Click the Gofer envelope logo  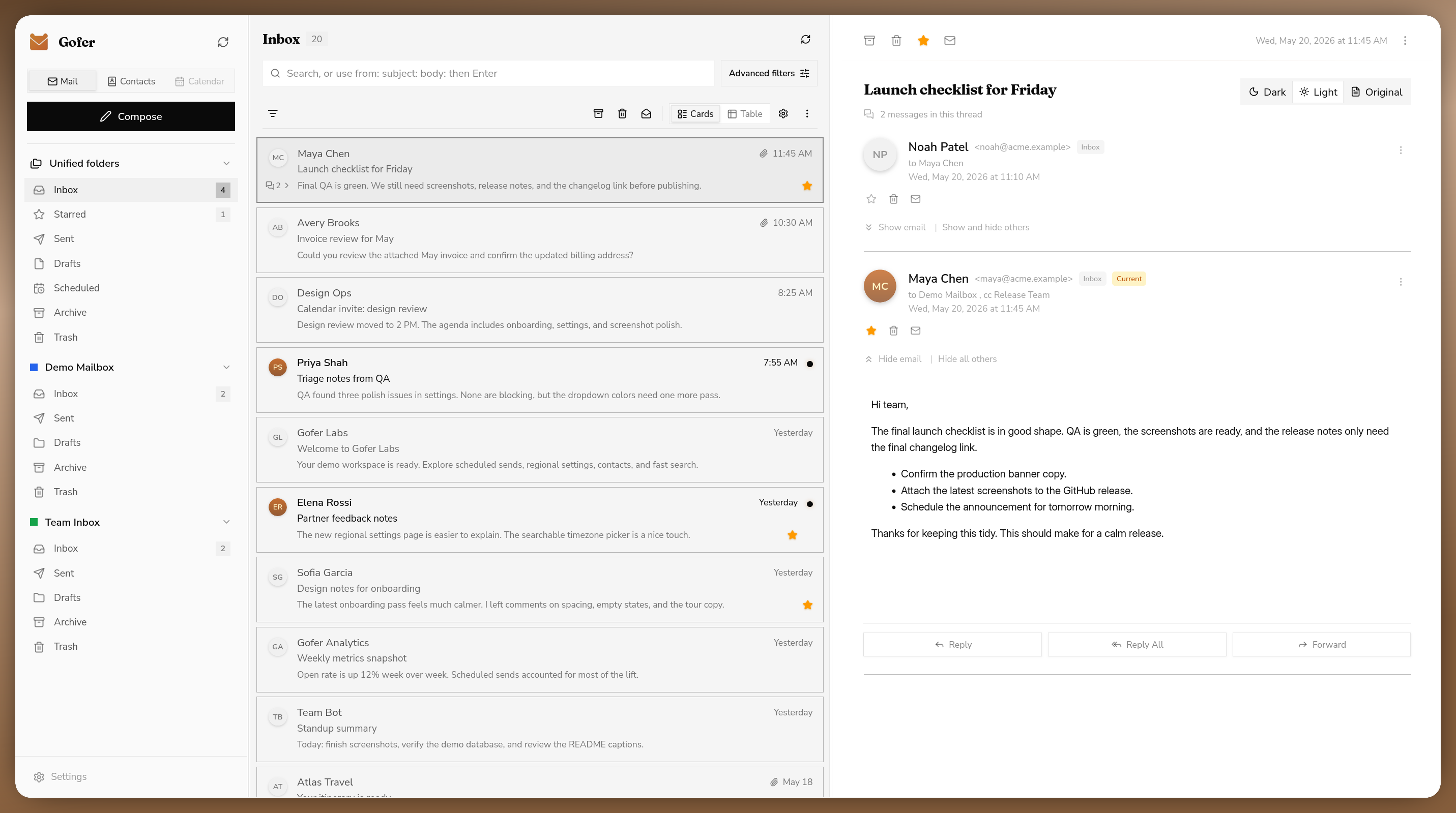pyautogui.click(x=39, y=42)
